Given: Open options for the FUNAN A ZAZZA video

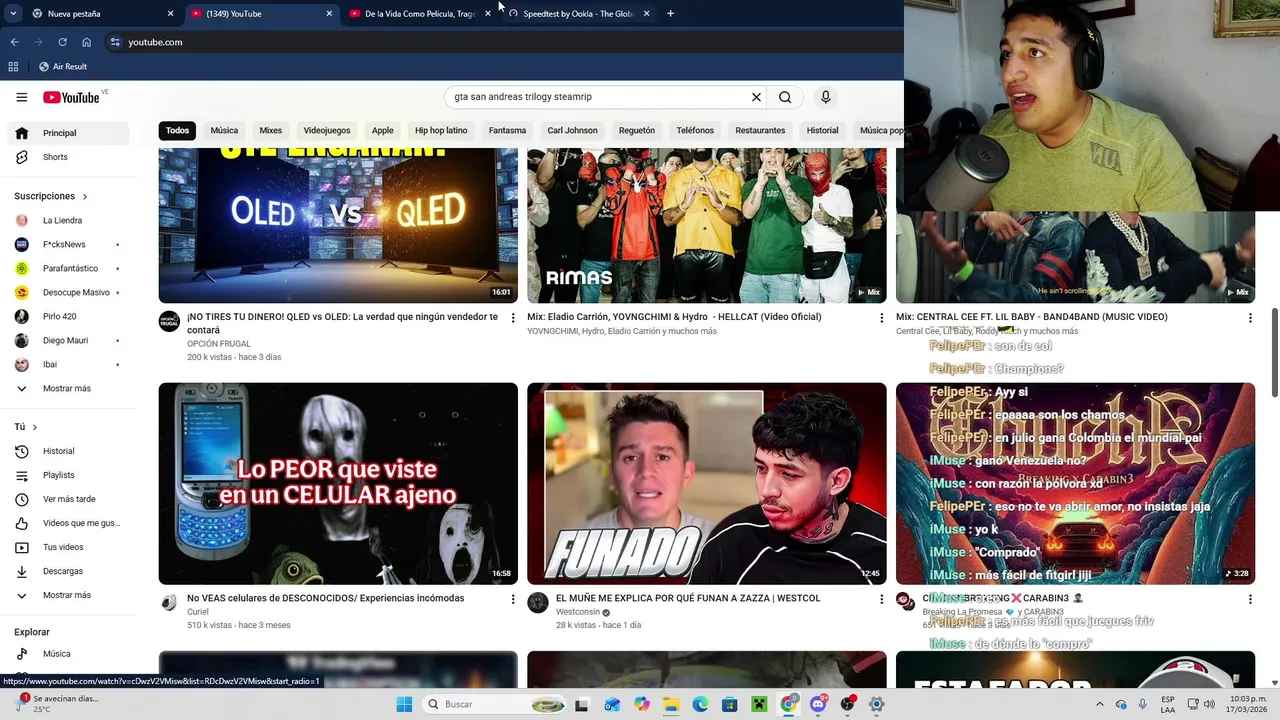Looking at the screenshot, I should [881, 599].
